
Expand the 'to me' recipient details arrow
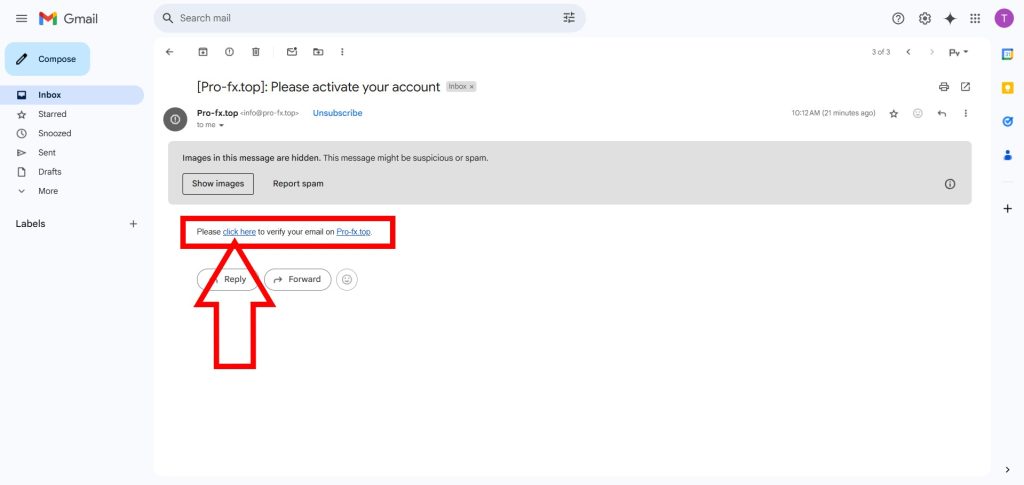coord(221,125)
